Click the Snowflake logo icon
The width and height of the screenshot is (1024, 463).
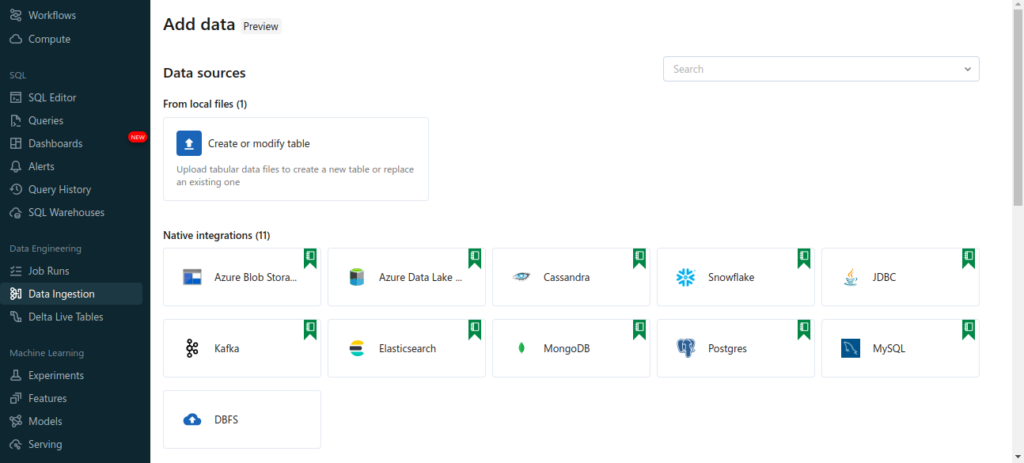coord(685,277)
